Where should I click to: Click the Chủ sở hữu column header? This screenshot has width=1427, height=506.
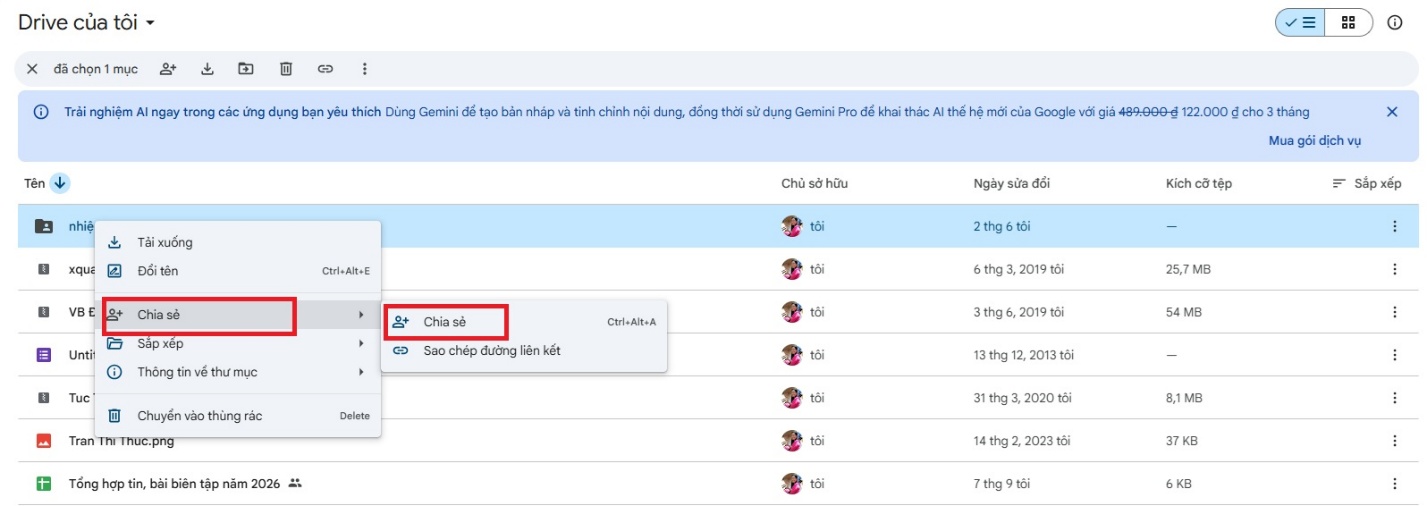(x=815, y=183)
